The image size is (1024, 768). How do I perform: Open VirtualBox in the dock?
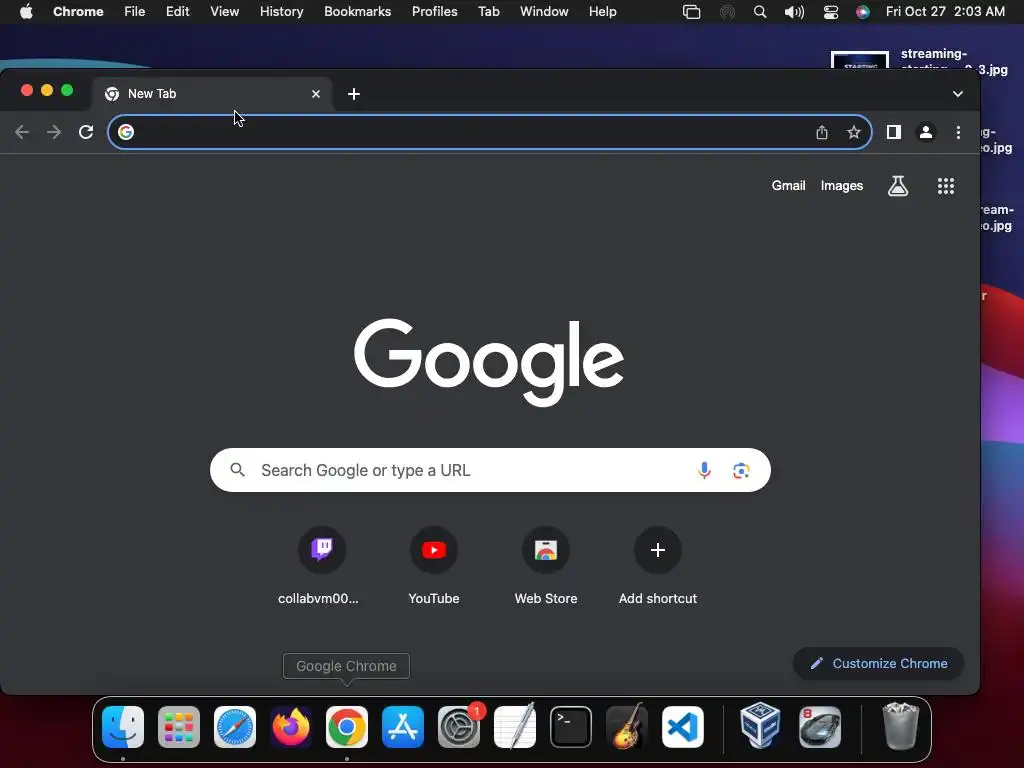tap(760, 725)
